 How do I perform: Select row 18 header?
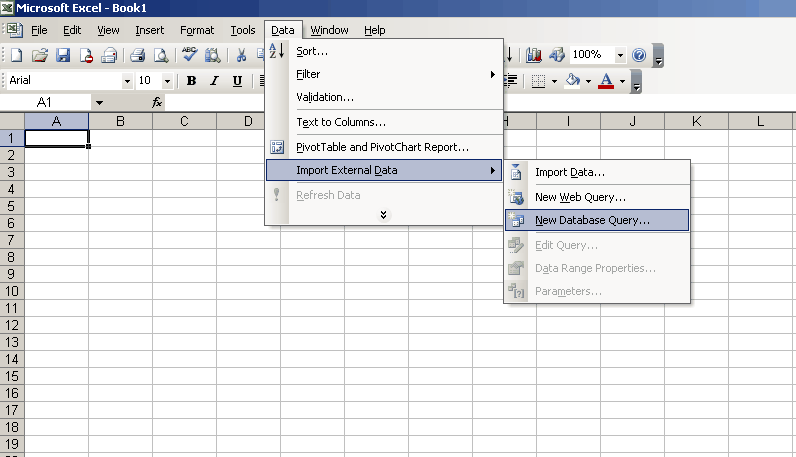[12, 427]
